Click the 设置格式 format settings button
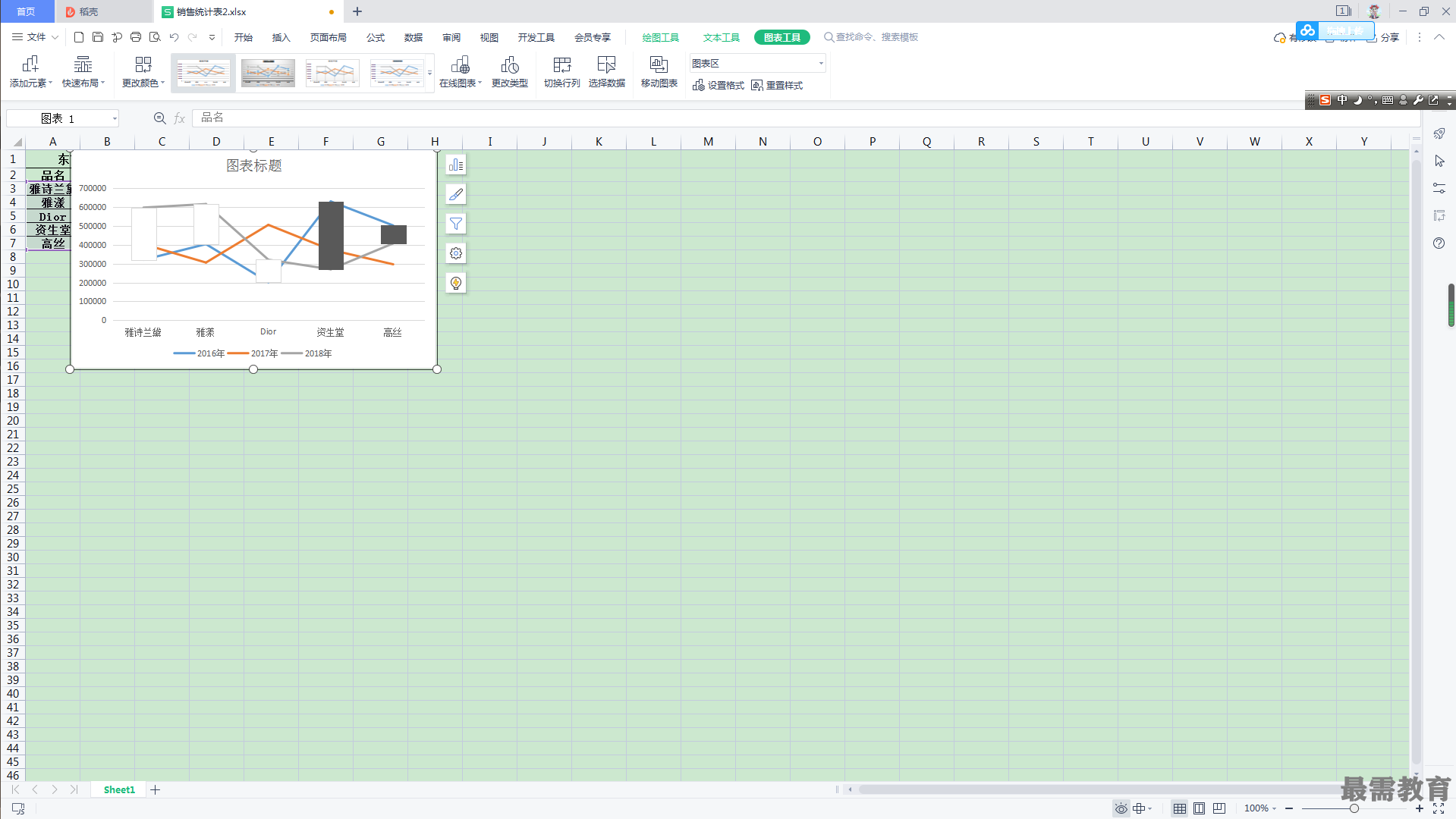 point(719,86)
